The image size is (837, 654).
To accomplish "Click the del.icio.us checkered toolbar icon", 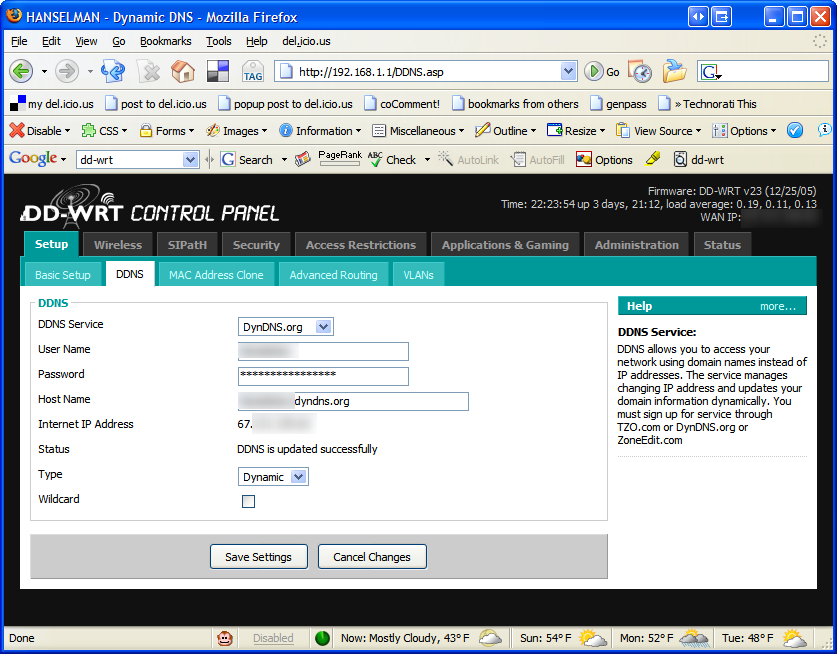I will tap(218, 71).
